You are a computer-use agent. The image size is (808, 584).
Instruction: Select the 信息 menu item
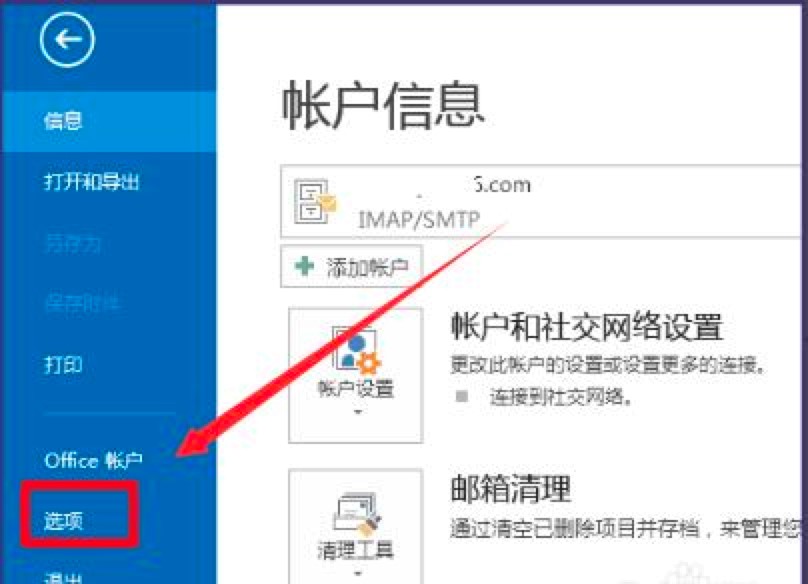pyautogui.click(x=108, y=122)
